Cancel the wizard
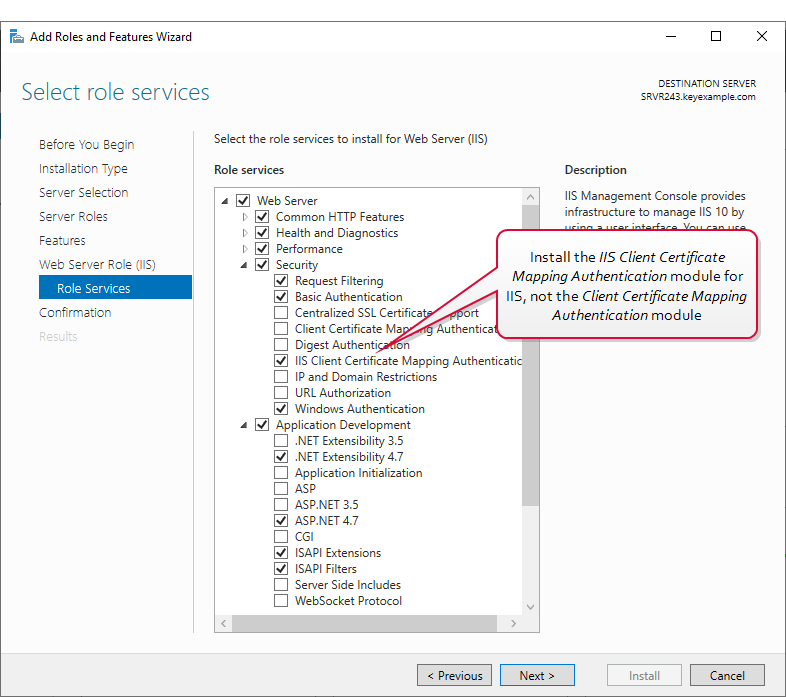This screenshot has width=786, height=697. click(727, 675)
